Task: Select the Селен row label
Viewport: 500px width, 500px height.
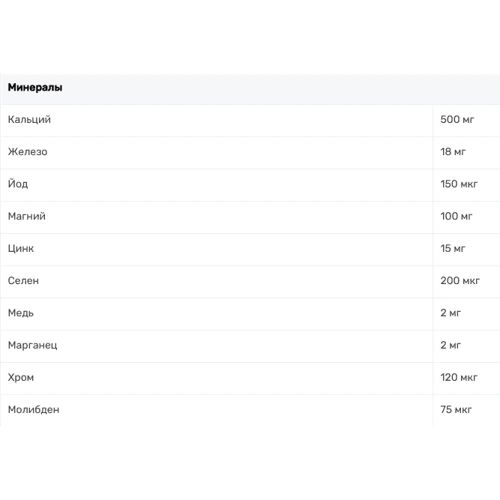Action: coord(23,280)
